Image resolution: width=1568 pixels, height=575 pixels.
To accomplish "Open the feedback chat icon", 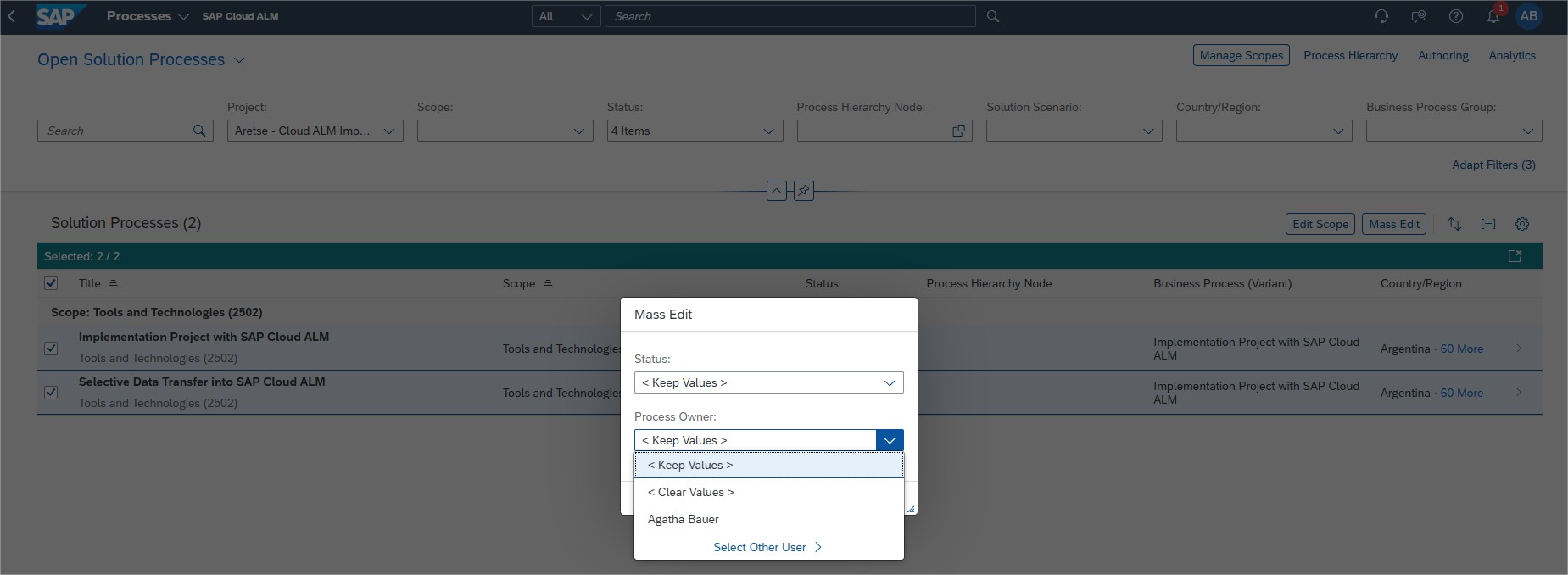I will click(1418, 17).
